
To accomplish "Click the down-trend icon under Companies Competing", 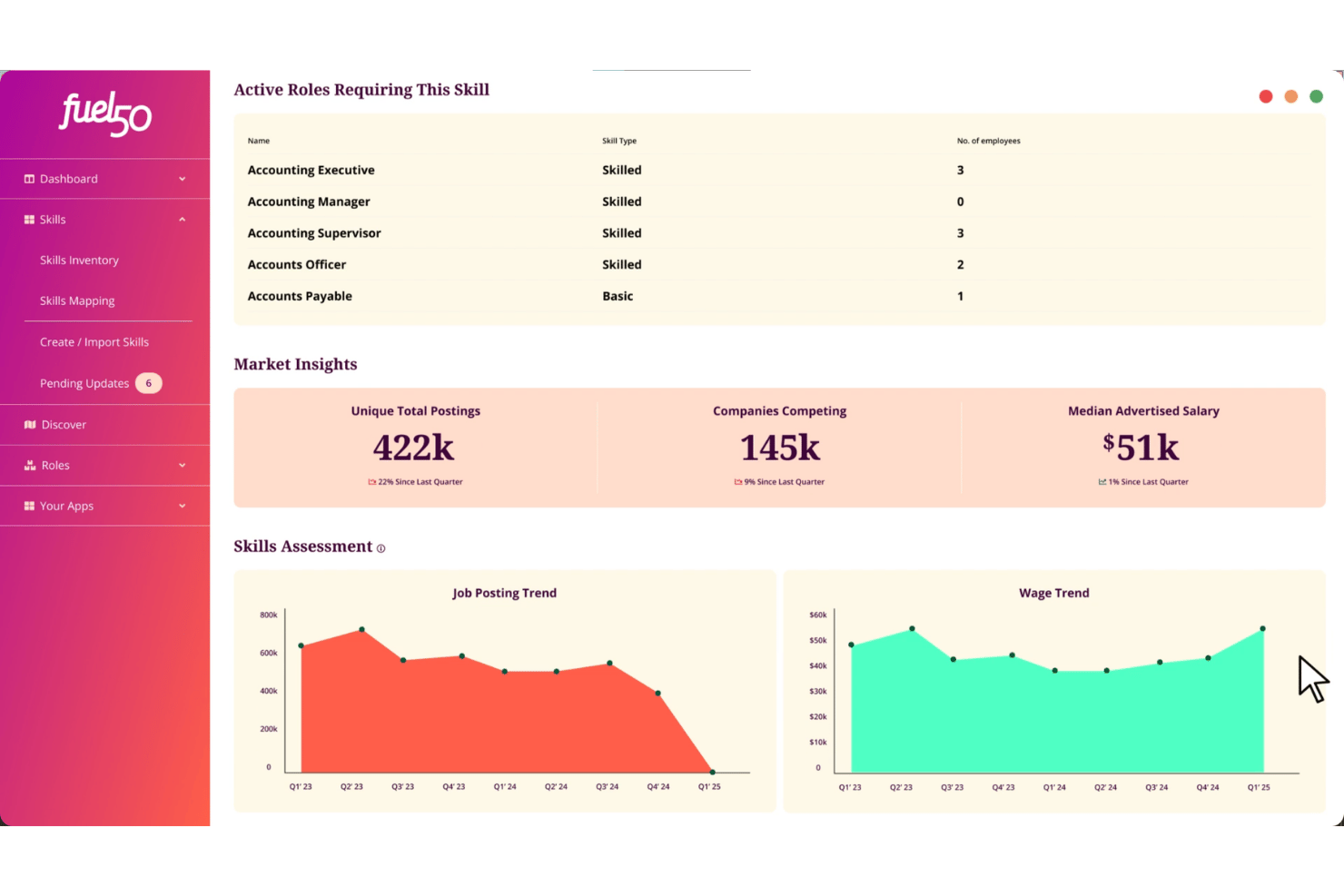I will tap(738, 482).
